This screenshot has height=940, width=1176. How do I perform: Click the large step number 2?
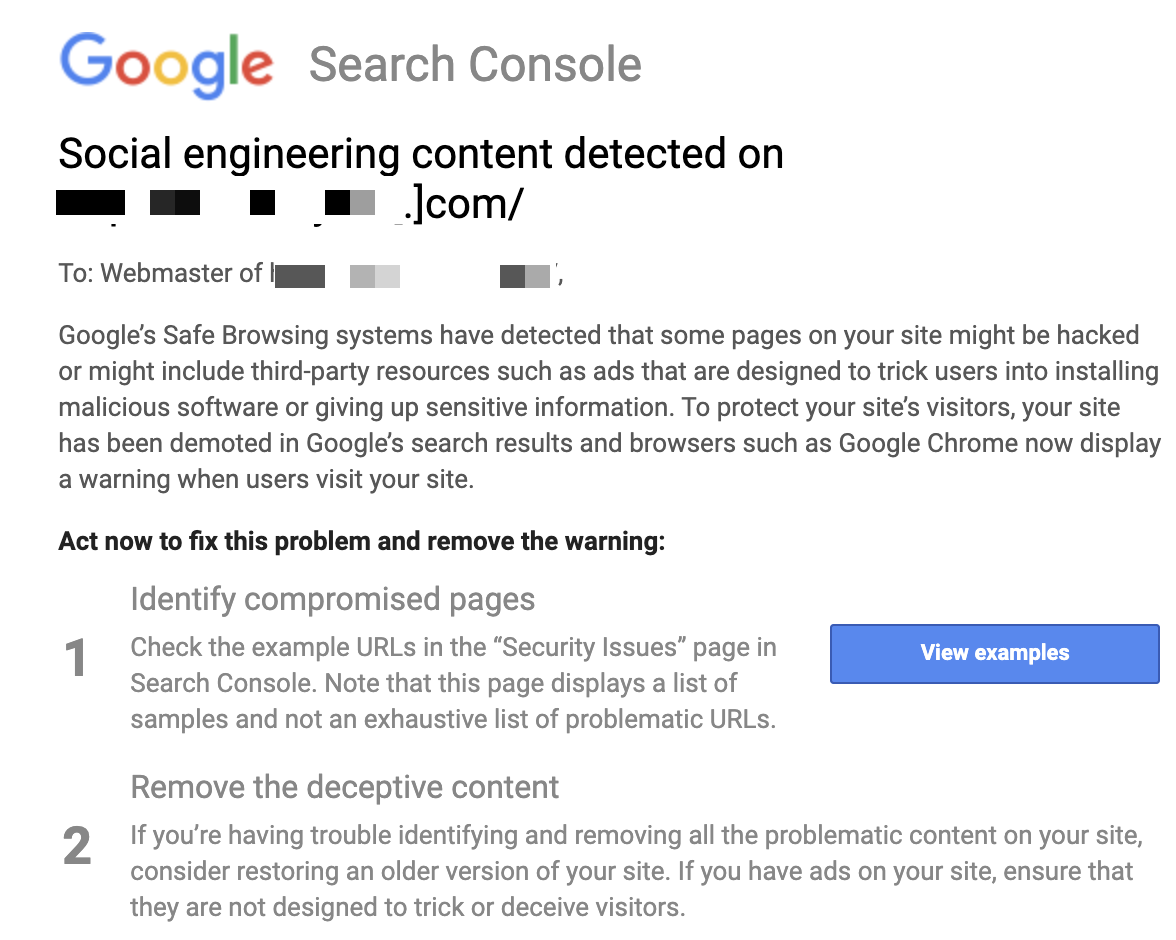[76, 846]
